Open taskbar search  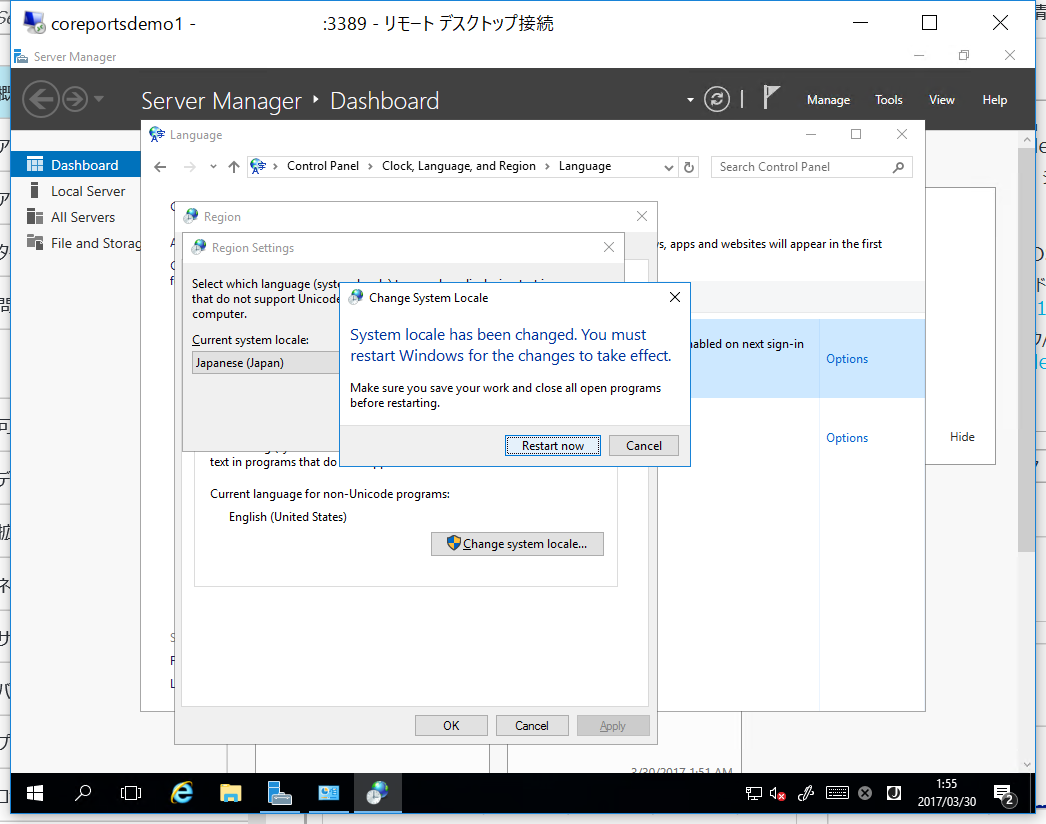point(83,793)
